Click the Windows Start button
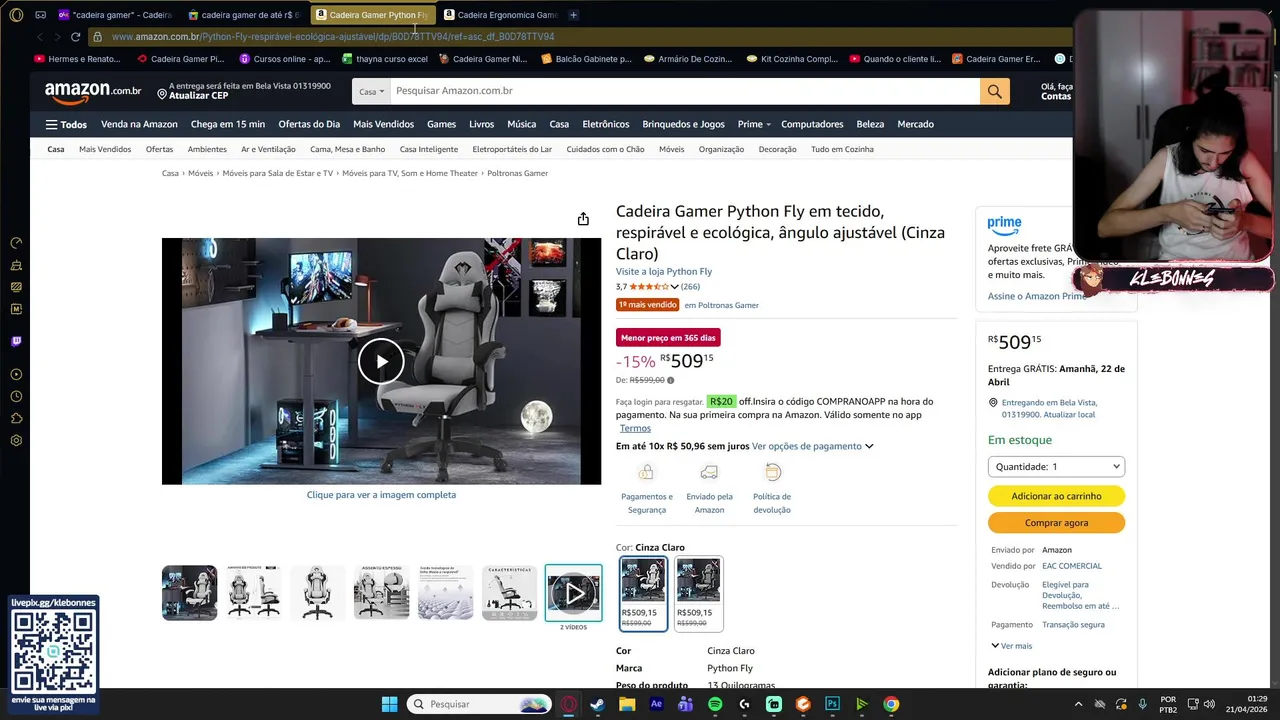 click(x=389, y=704)
